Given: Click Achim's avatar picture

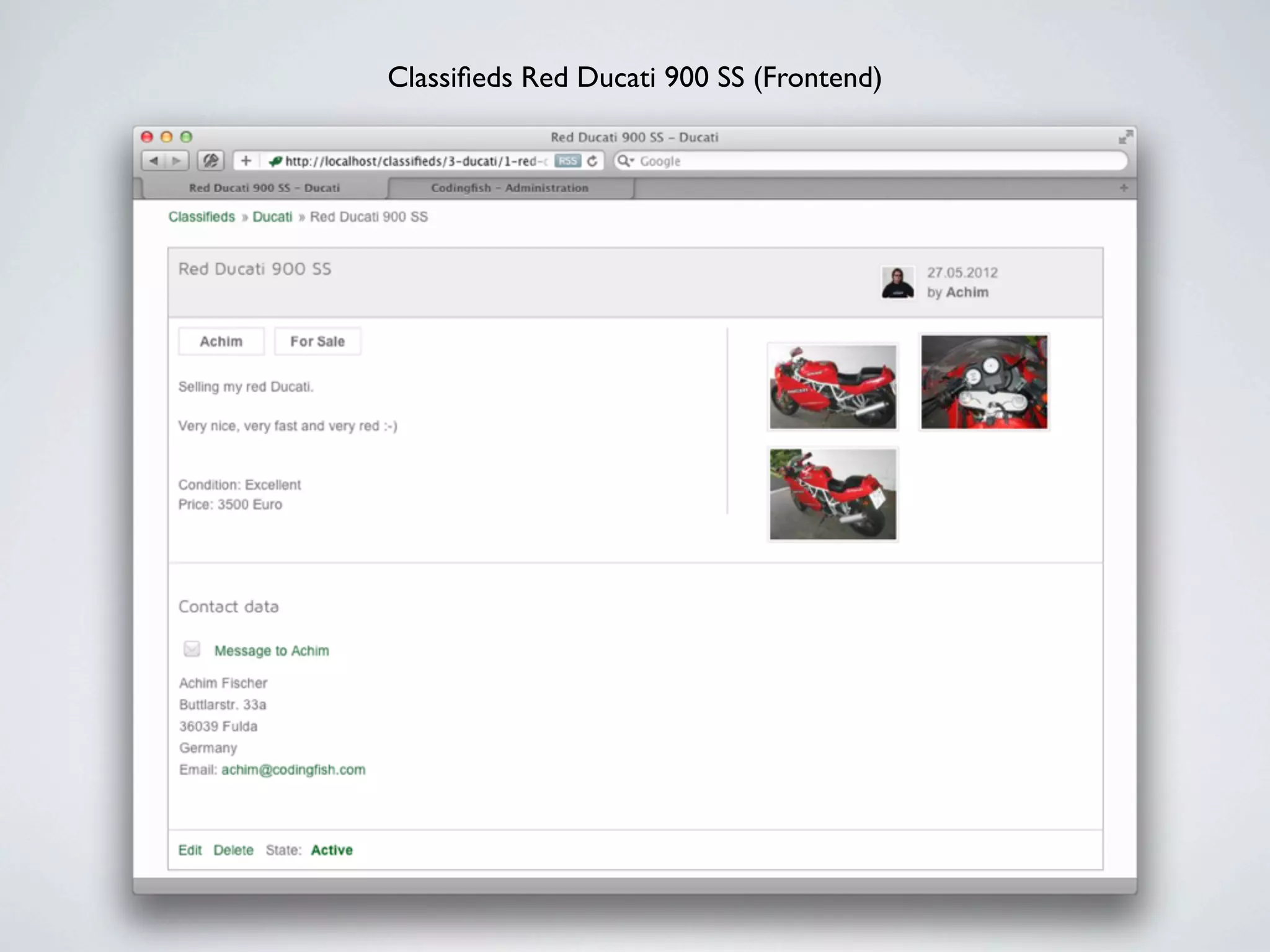Looking at the screenshot, I should click(897, 283).
